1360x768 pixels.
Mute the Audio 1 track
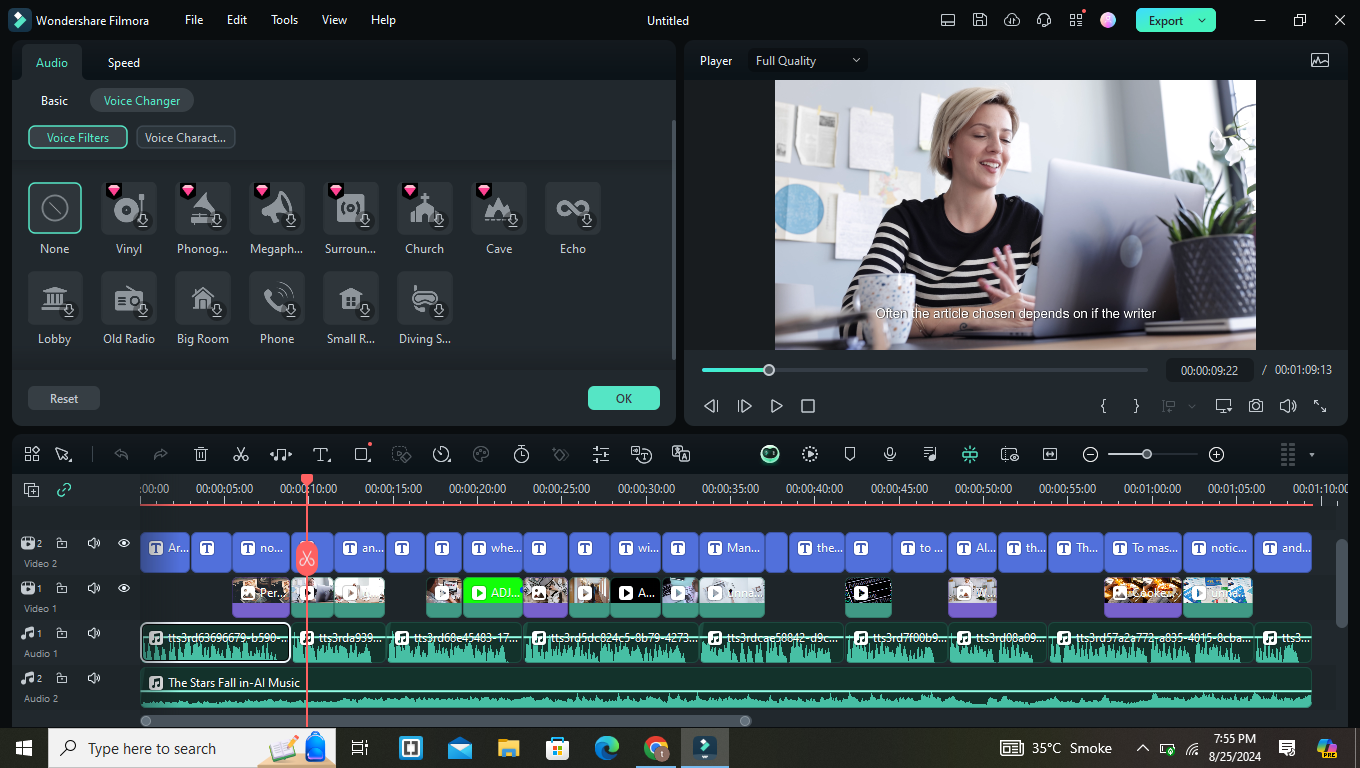click(x=94, y=633)
